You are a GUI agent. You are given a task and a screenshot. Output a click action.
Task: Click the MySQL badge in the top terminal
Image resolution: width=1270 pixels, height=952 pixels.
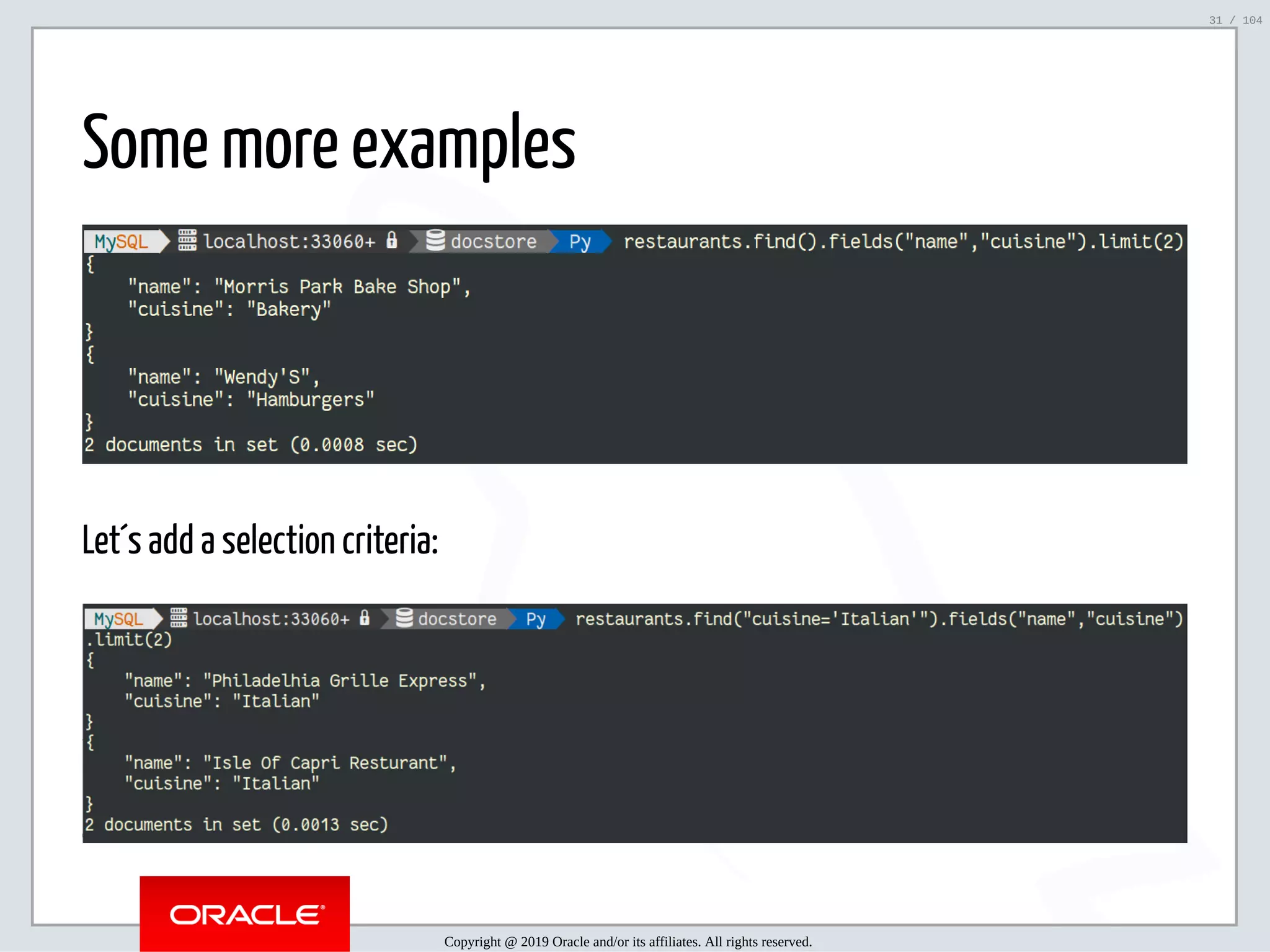tap(122, 241)
